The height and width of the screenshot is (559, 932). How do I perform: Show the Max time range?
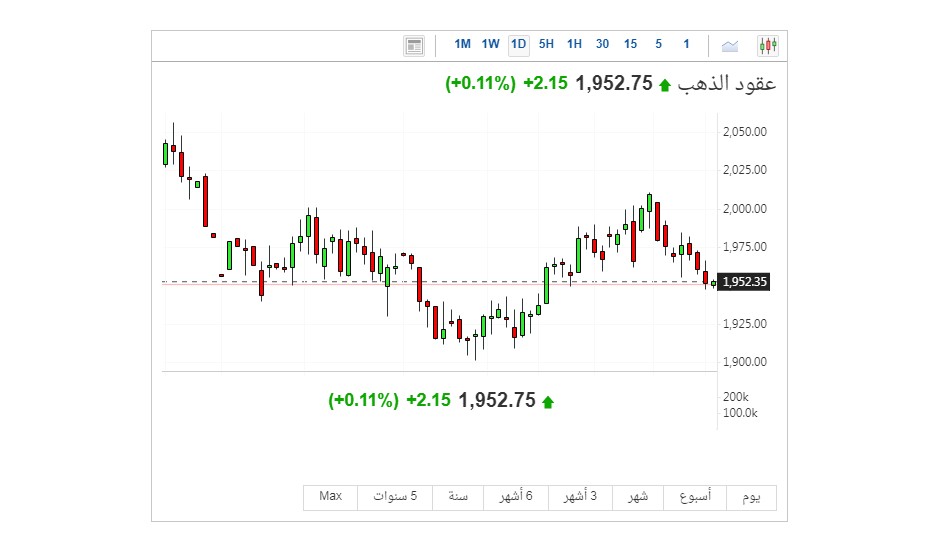click(x=331, y=497)
